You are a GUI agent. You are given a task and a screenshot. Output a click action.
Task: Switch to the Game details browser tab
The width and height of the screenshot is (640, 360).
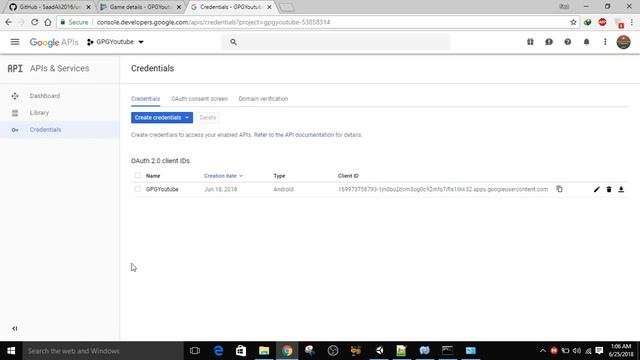coord(140,7)
